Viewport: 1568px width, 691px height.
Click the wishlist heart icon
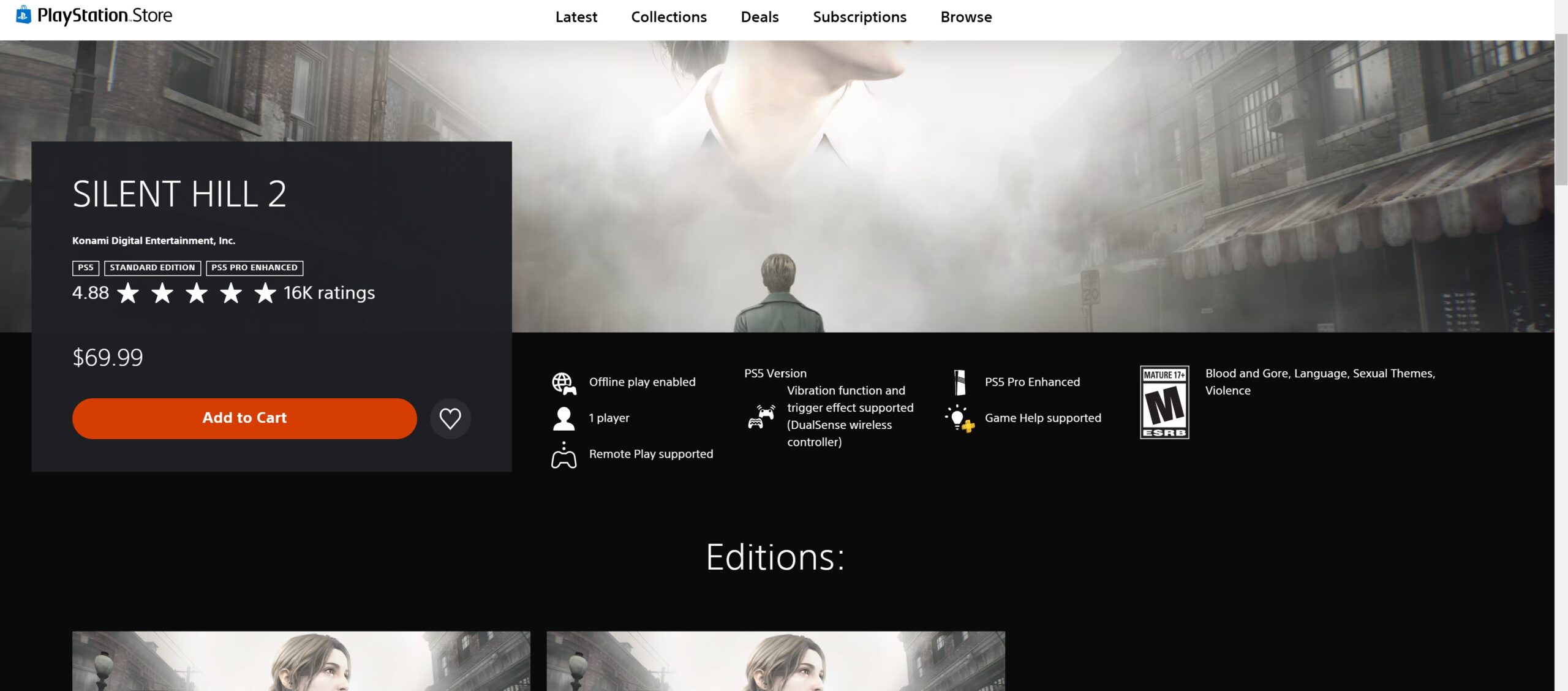tap(450, 418)
